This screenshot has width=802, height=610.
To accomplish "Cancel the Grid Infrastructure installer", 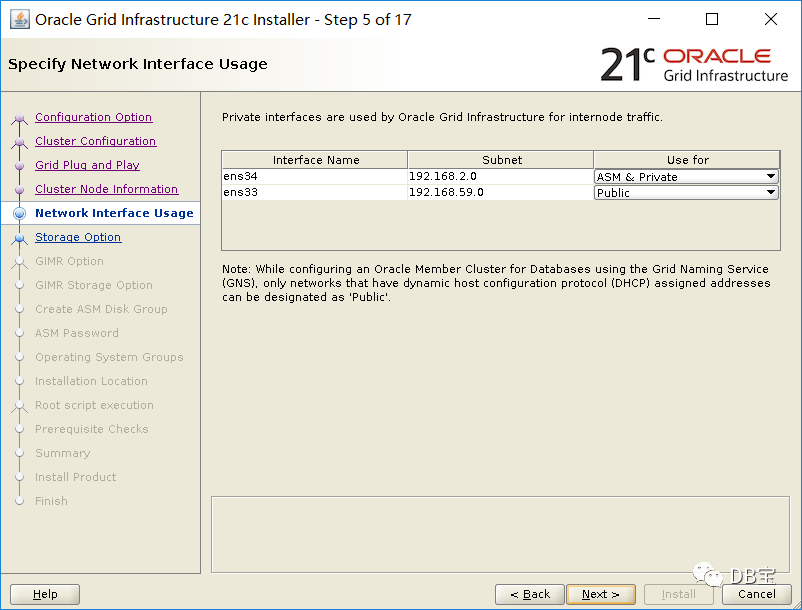I will tap(756, 594).
